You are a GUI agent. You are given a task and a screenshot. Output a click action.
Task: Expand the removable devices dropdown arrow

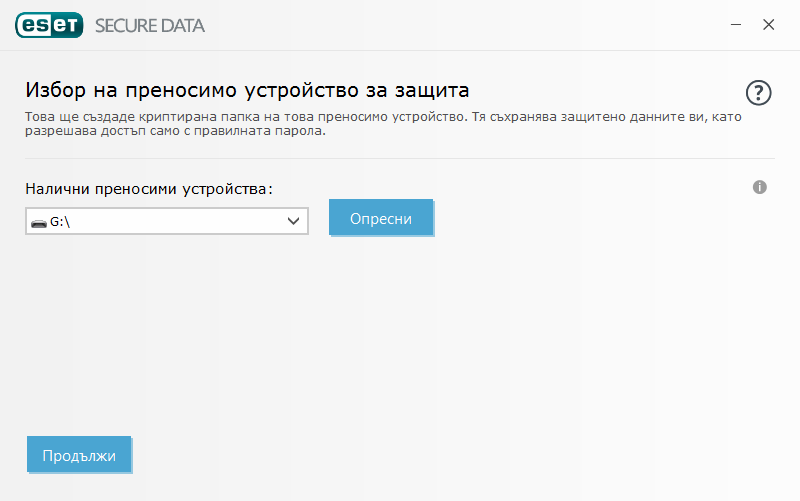tap(293, 221)
